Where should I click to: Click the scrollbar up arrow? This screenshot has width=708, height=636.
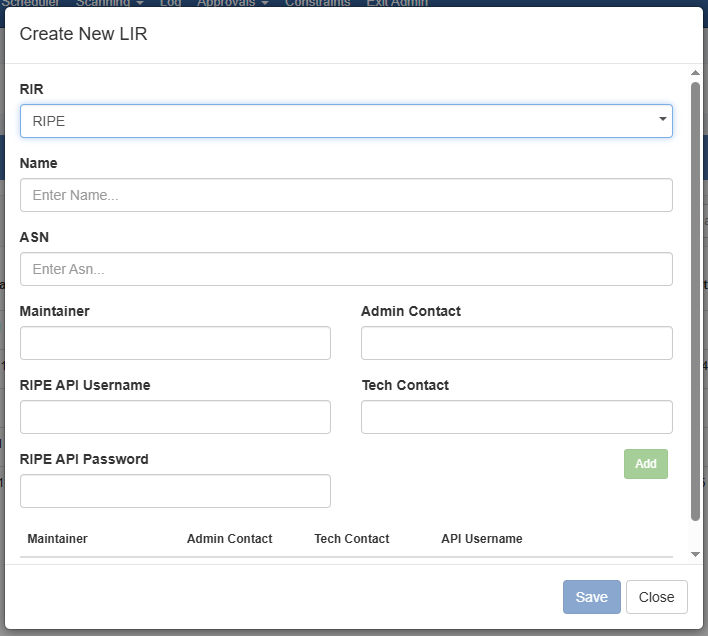click(695, 73)
